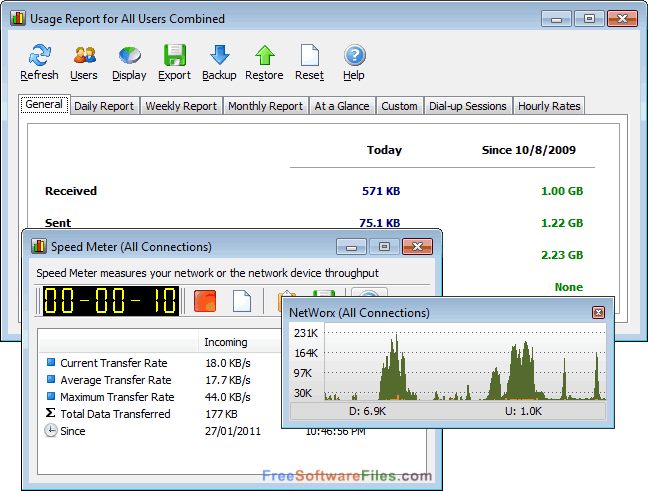648x491 pixels.
Task: Switch to the At a Glance tab
Action: [342, 106]
